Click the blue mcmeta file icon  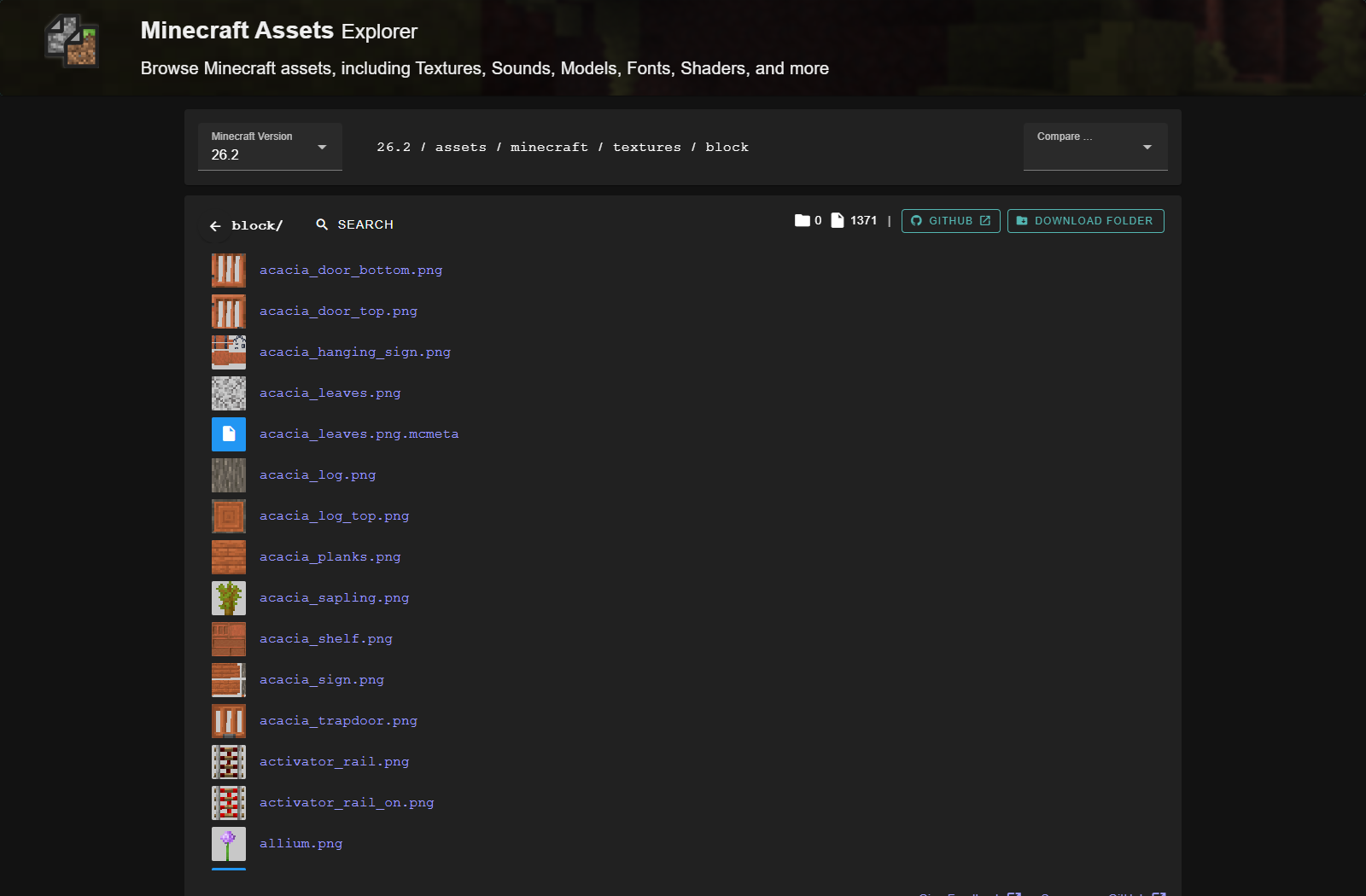tap(229, 434)
